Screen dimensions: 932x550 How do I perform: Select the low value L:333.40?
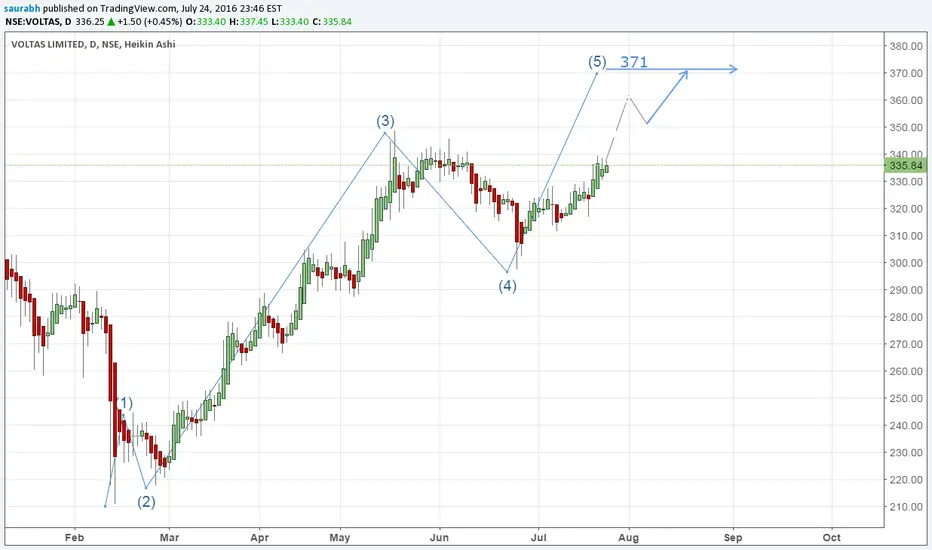click(291, 21)
